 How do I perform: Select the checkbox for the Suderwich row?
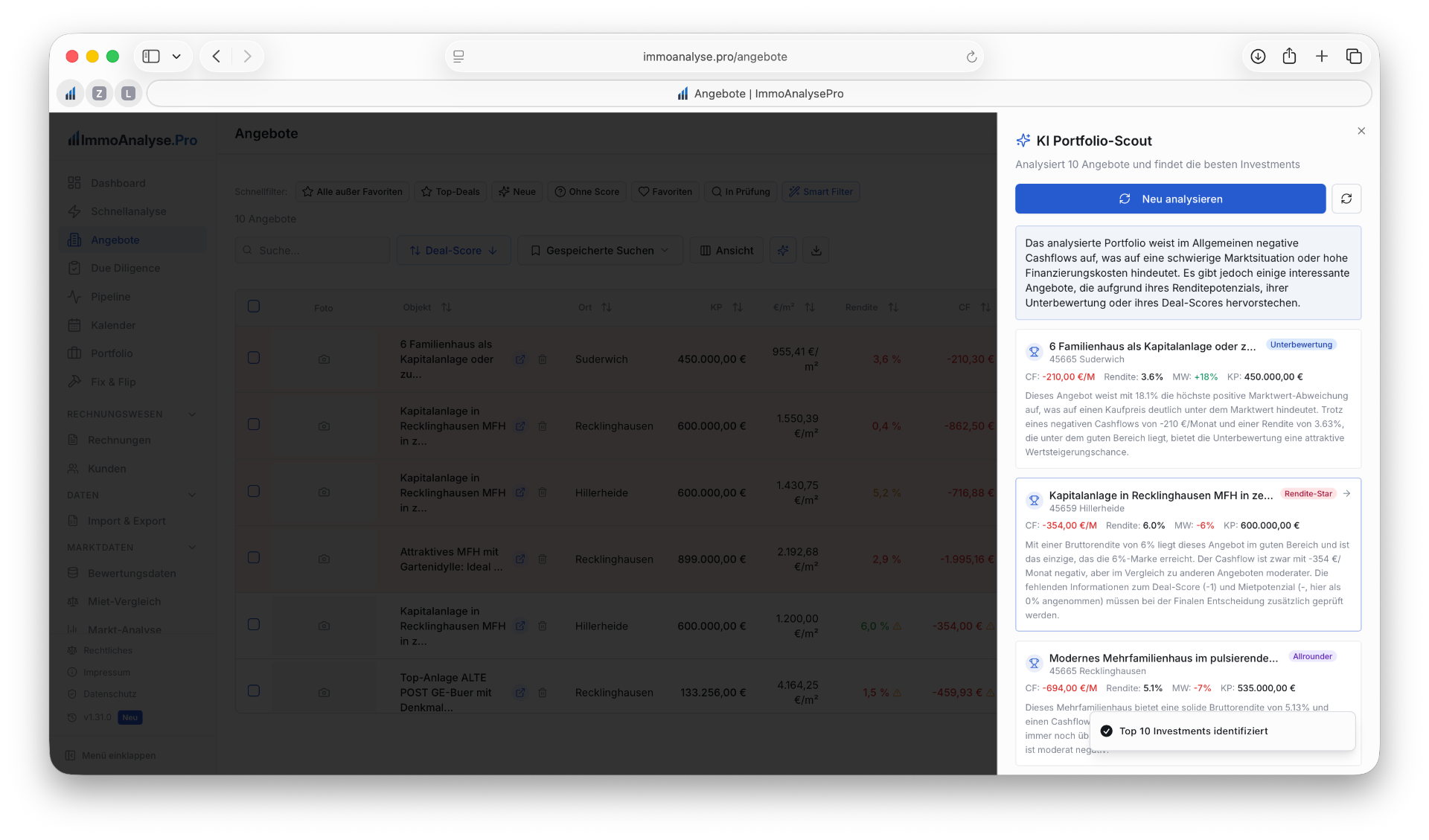[254, 358]
